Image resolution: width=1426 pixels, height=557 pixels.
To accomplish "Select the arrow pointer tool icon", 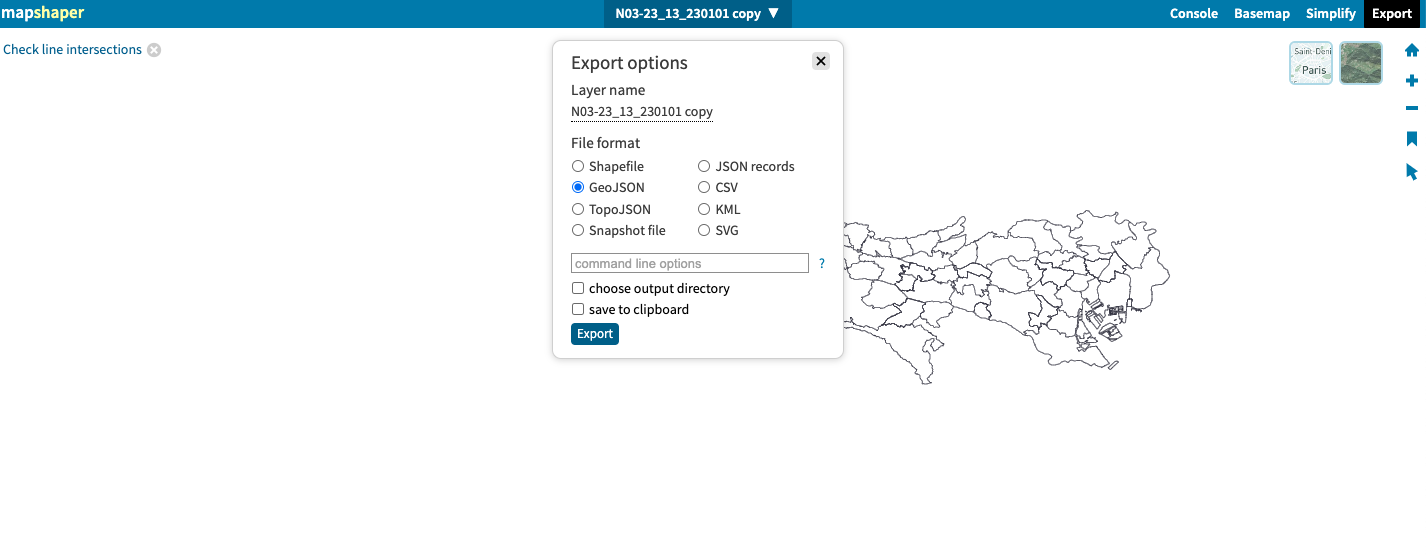I will click(1412, 172).
